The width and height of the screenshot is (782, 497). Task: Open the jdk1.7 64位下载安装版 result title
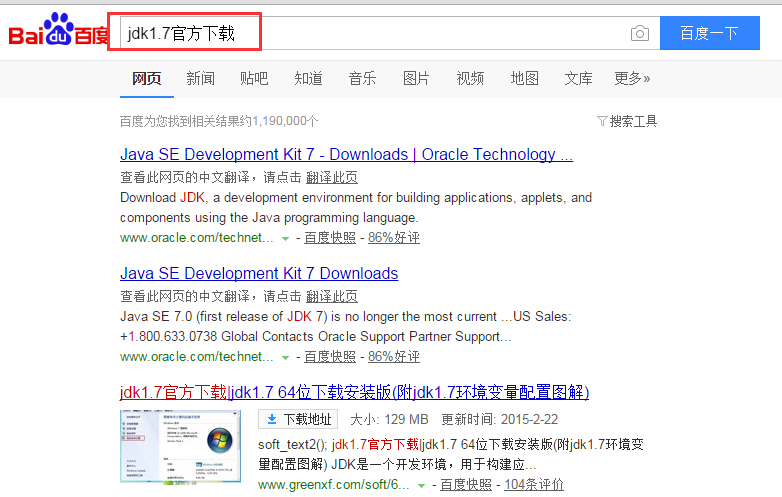click(x=355, y=392)
